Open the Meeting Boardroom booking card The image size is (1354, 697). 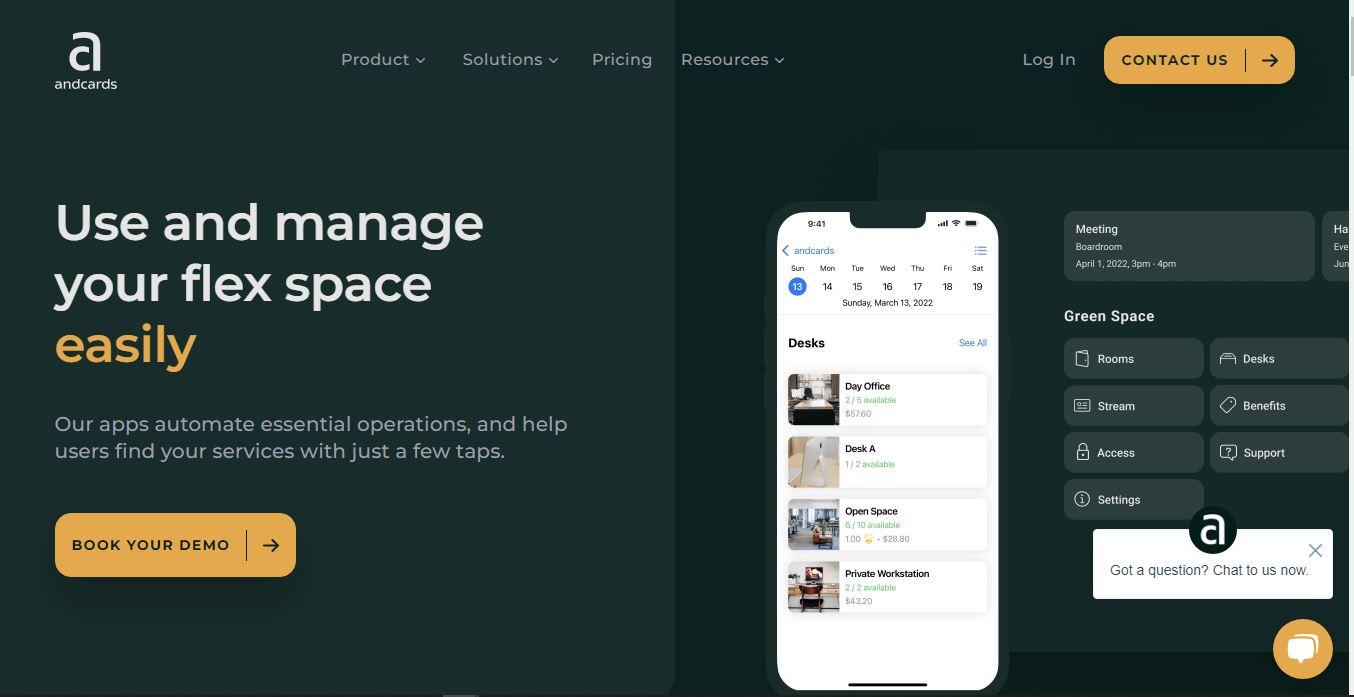1189,246
